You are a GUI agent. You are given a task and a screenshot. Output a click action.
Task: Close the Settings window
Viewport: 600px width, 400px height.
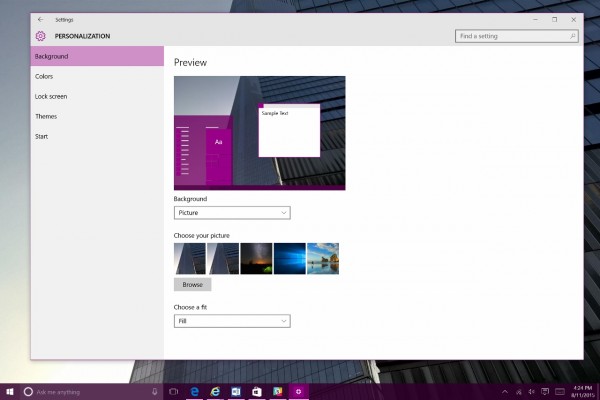(x=574, y=20)
